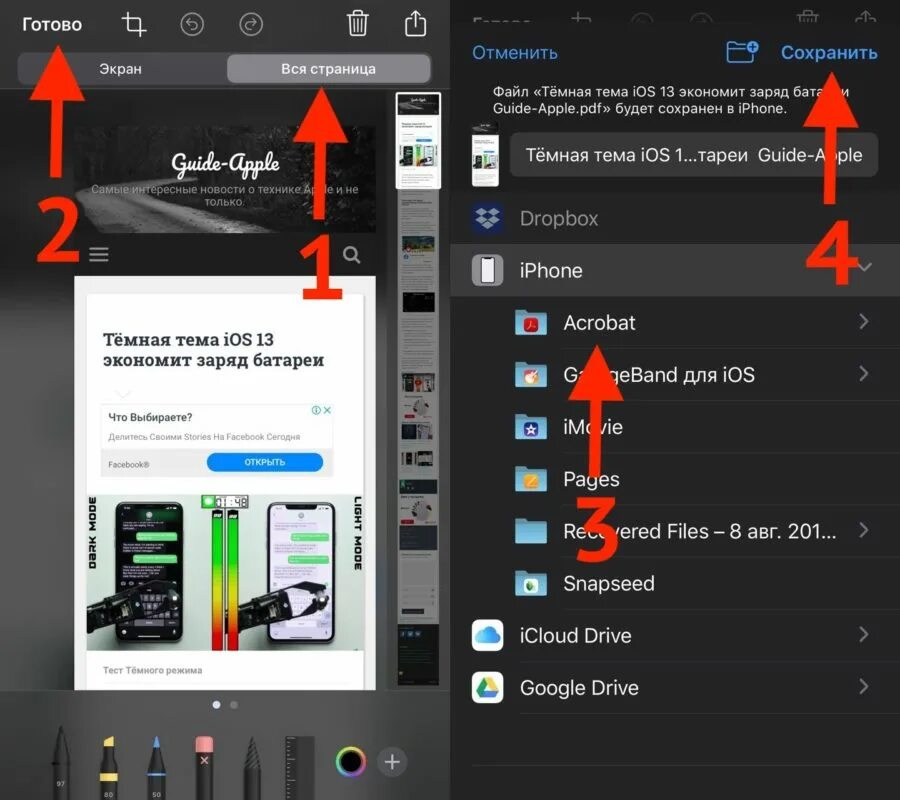Tap the blue ОТКРЫТЬ ad button
The height and width of the screenshot is (800, 900).
click(x=265, y=462)
